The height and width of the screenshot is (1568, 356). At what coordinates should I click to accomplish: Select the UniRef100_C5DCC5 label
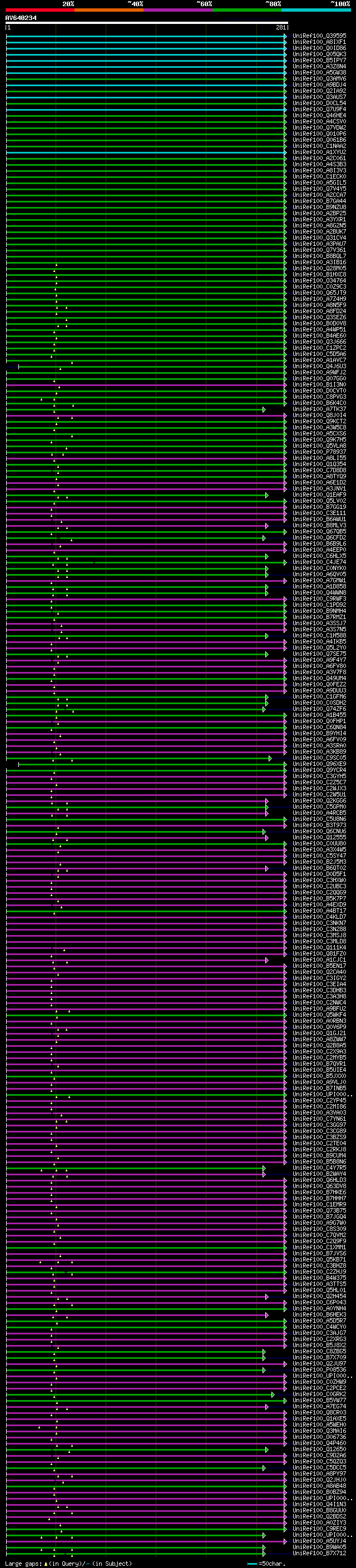[x=319, y=1467]
